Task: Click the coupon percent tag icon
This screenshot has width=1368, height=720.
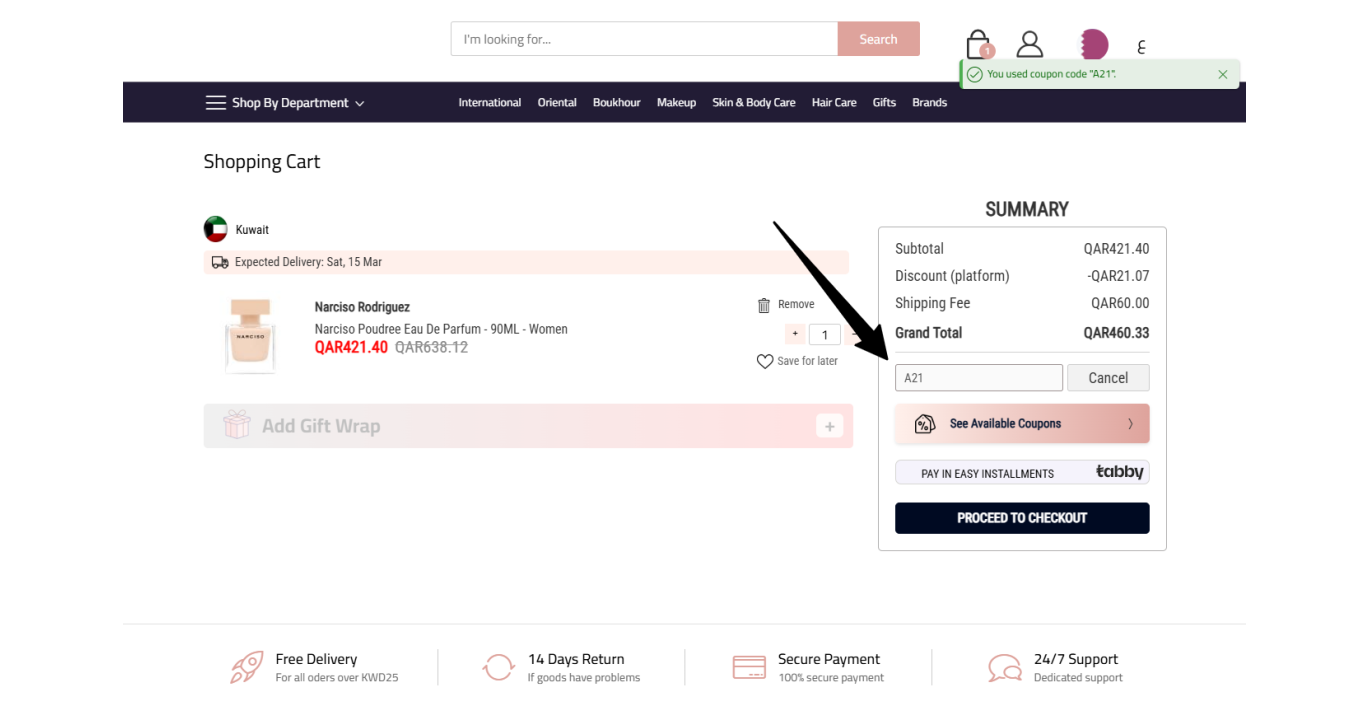Action: [925, 424]
